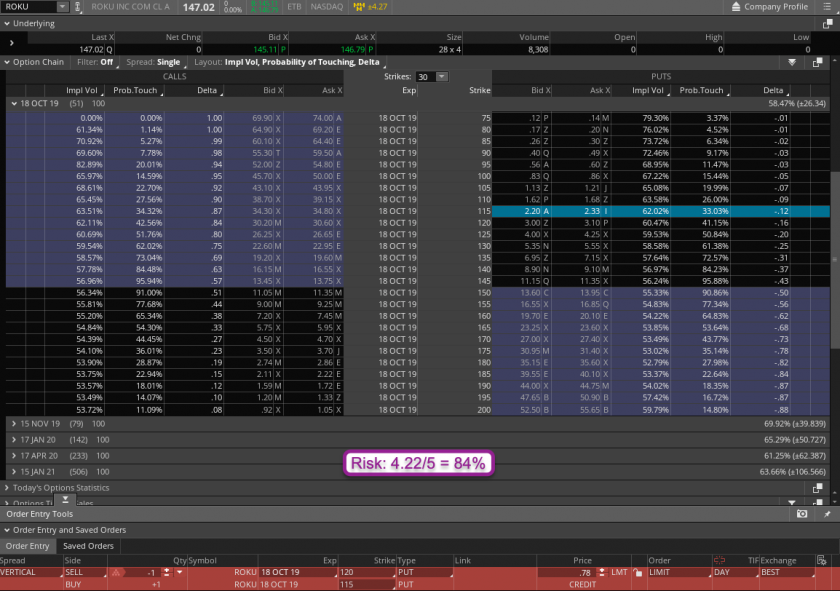Click the order warning triangle icon

117,572
